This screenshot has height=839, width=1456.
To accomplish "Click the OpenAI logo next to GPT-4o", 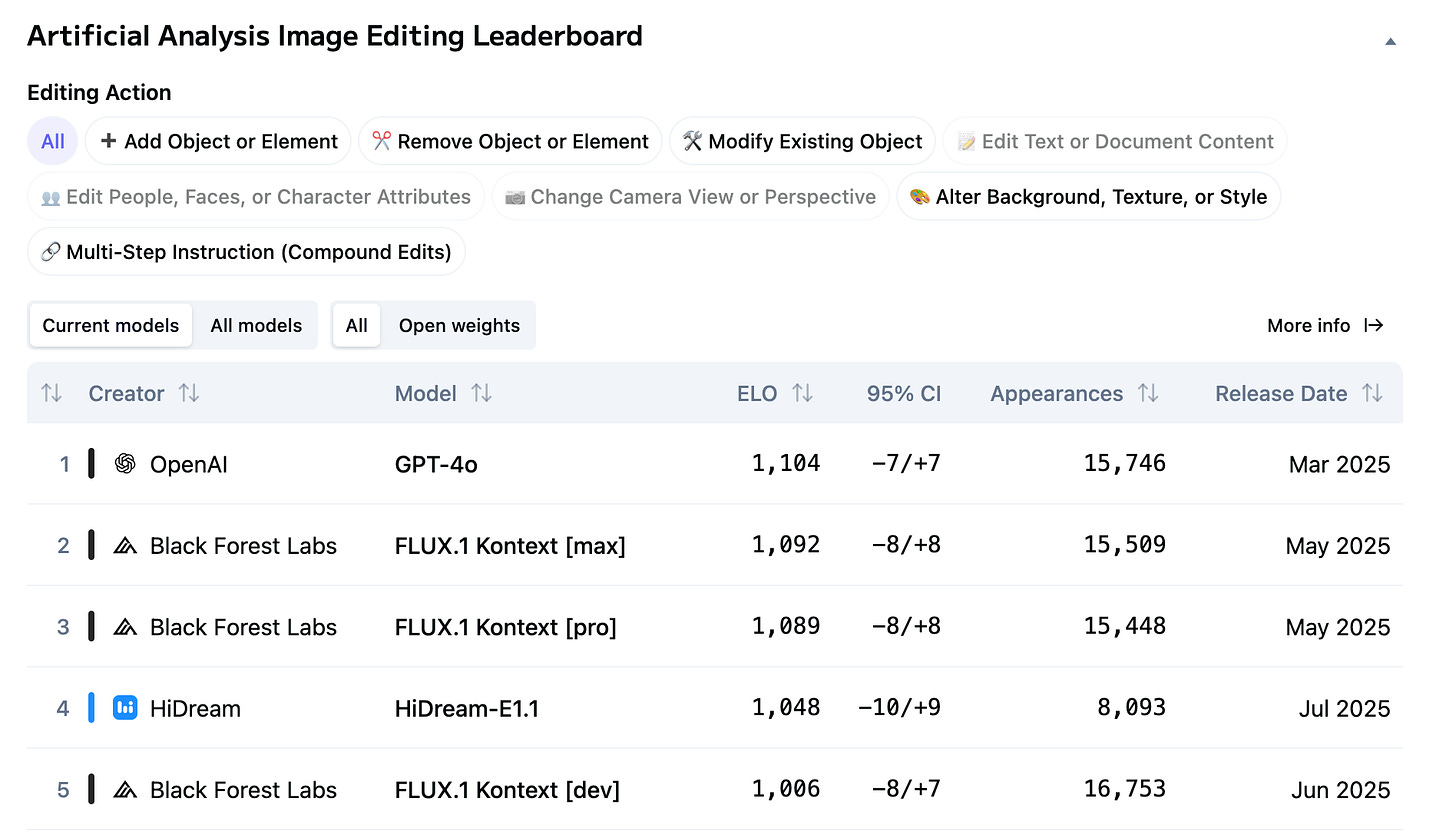I will point(124,463).
